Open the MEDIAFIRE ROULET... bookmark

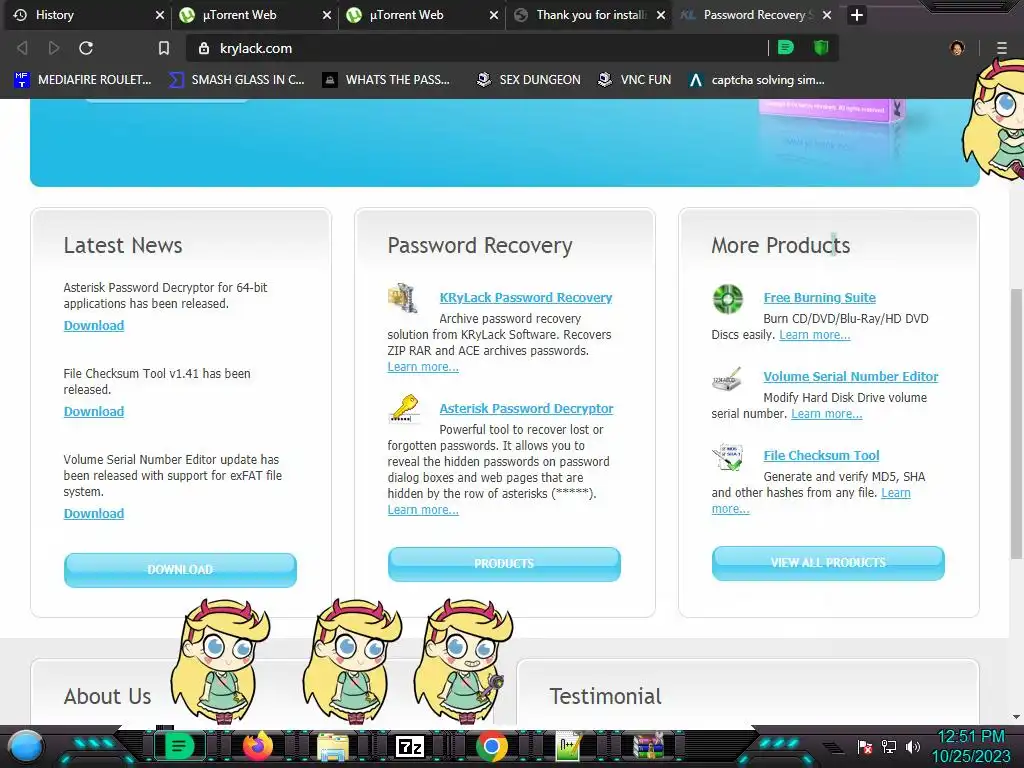point(82,80)
